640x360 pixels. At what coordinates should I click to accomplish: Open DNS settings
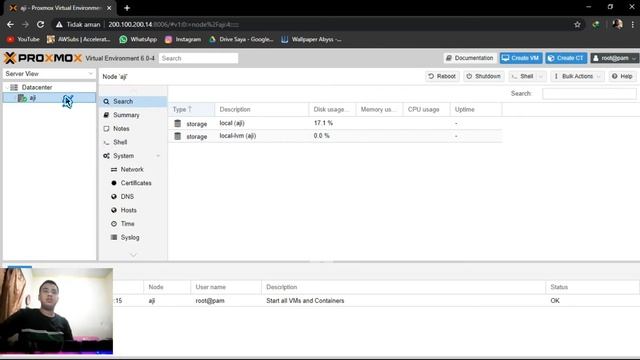point(133,197)
